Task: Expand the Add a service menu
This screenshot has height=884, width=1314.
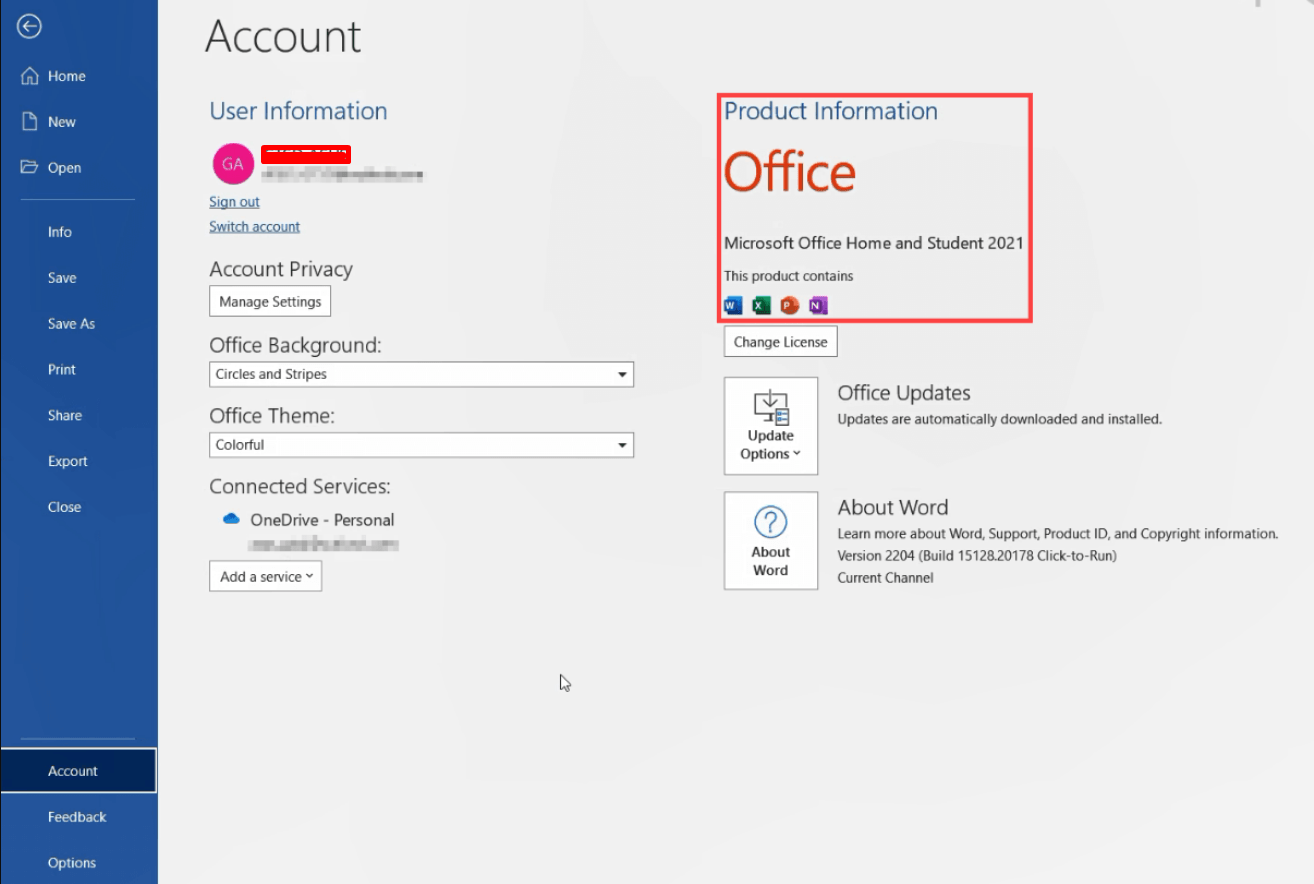Action: point(265,576)
